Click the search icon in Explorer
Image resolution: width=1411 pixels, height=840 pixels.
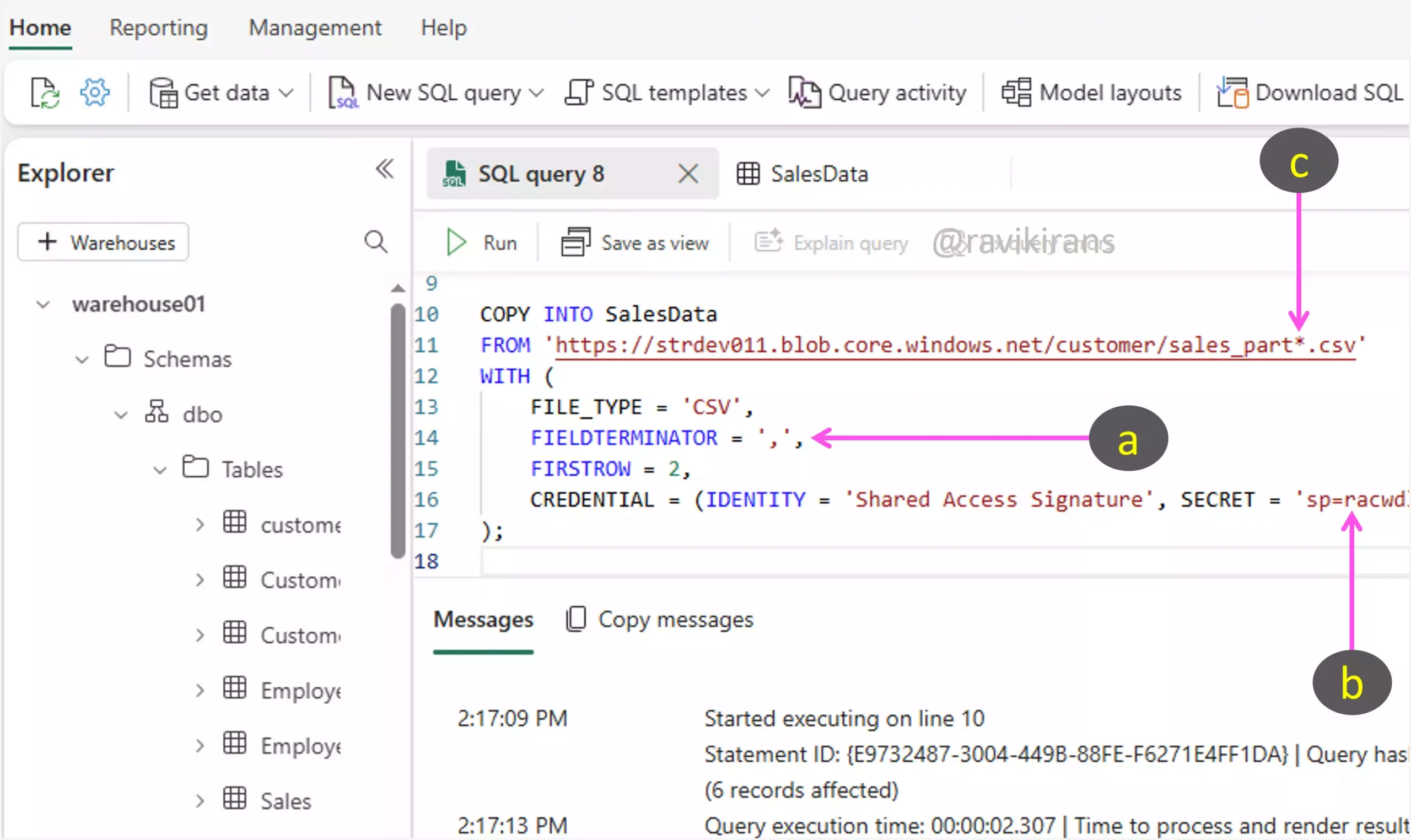pos(376,243)
